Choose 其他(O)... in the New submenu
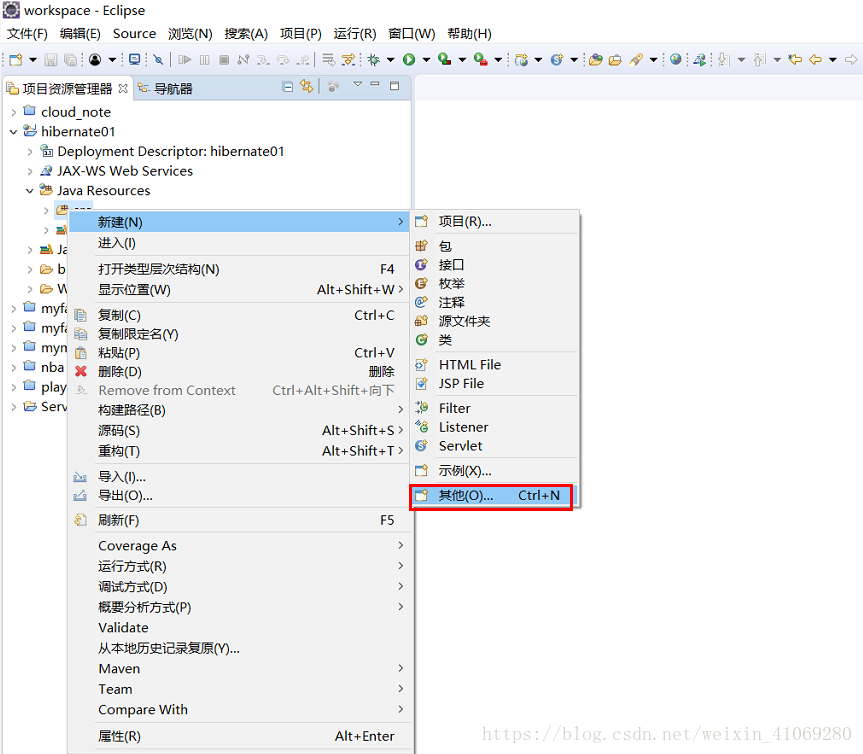The image size is (863, 754). (492, 496)
